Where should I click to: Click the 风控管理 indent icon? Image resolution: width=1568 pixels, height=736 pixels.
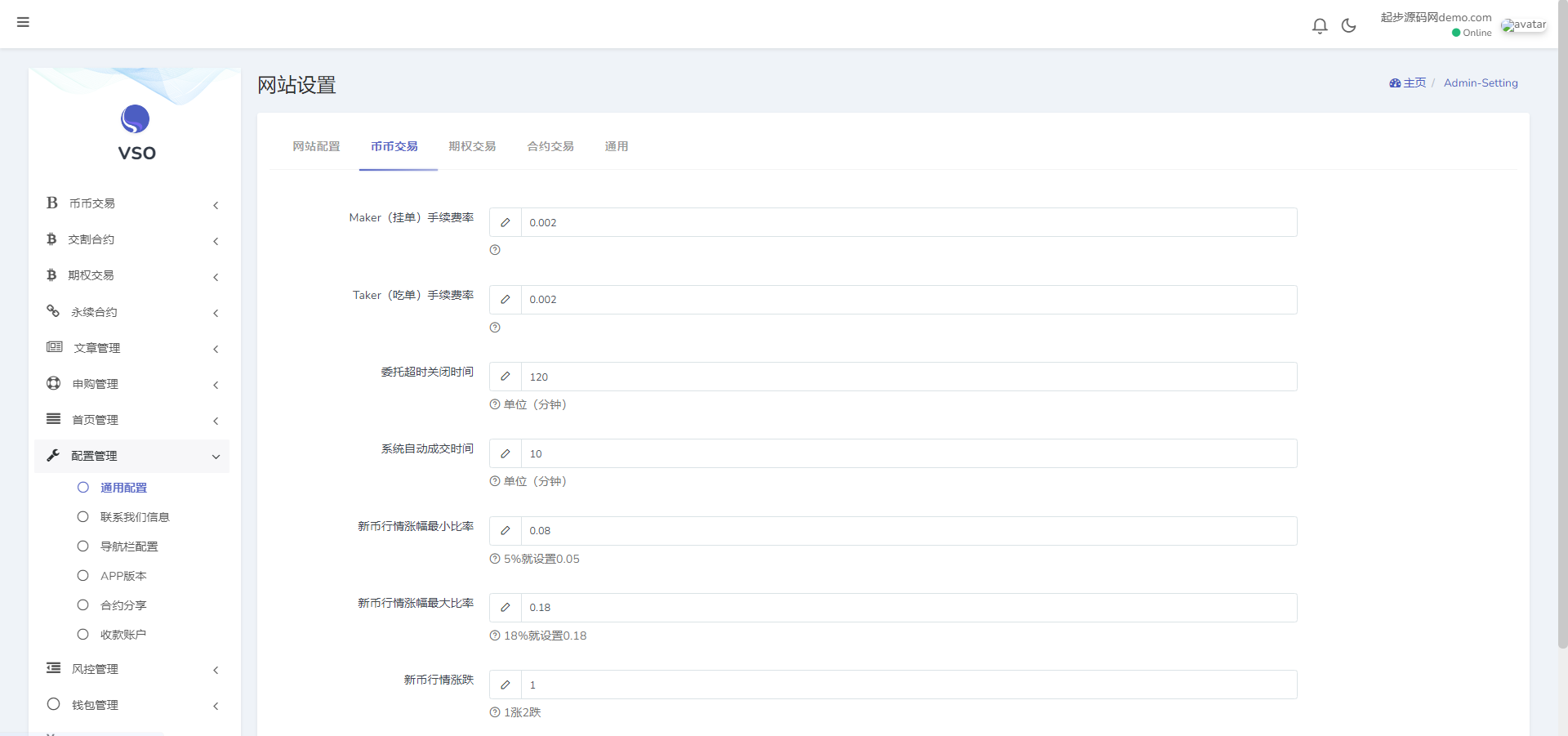coord(54,668)
